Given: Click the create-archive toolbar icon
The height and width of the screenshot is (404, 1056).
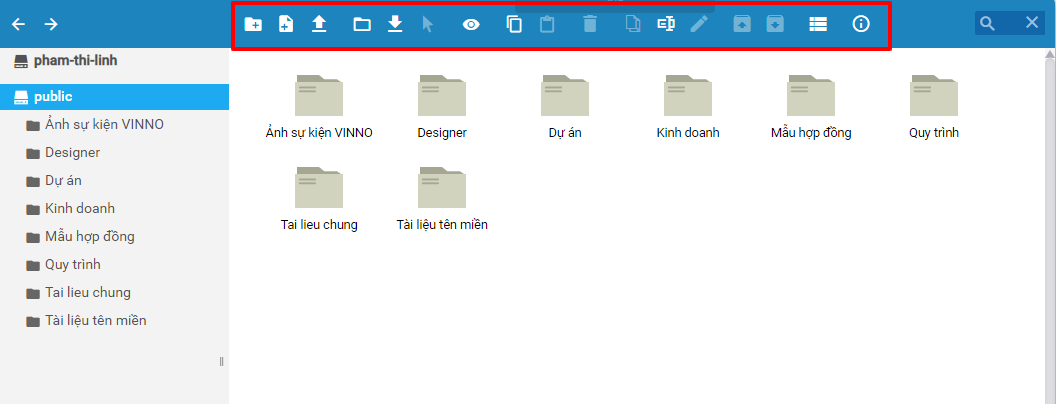Looking at the screenshot, I should (775, 24).
